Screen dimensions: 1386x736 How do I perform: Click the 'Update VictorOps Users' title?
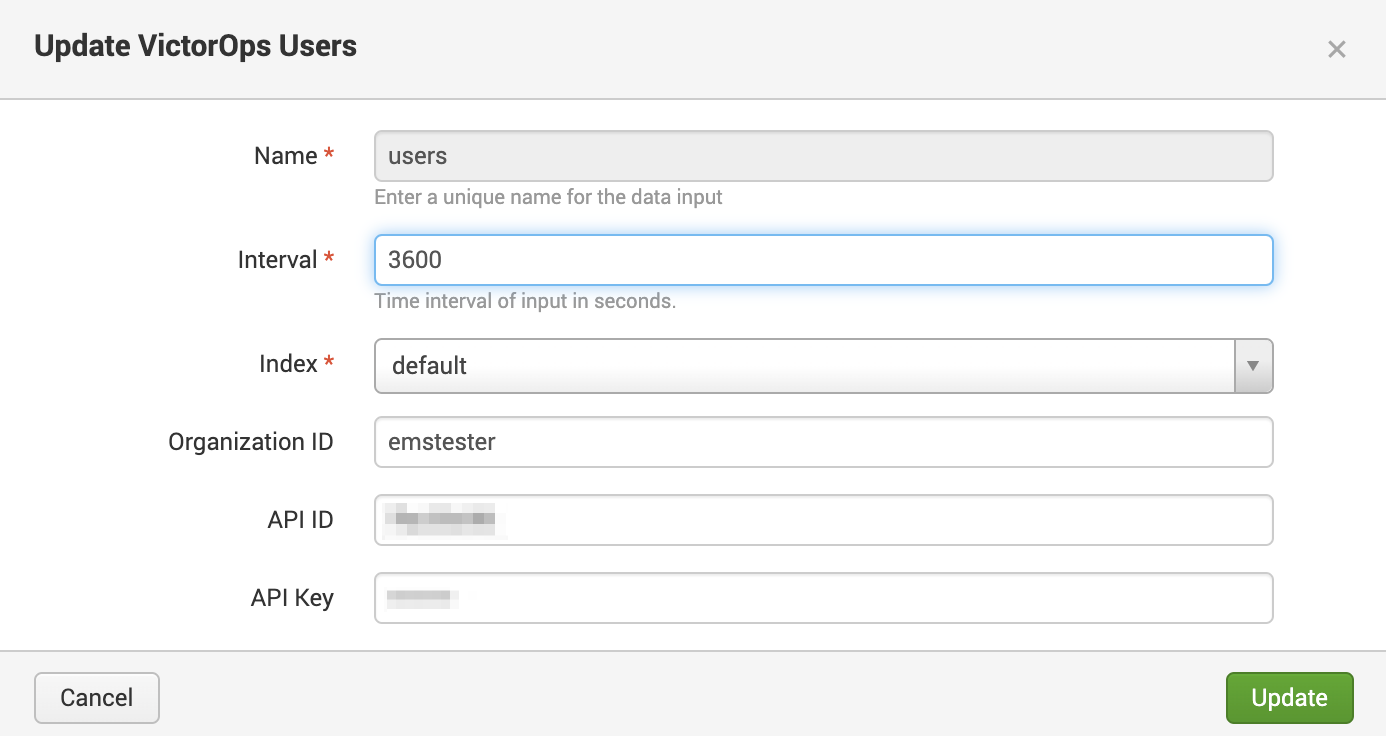coord(195,46)
